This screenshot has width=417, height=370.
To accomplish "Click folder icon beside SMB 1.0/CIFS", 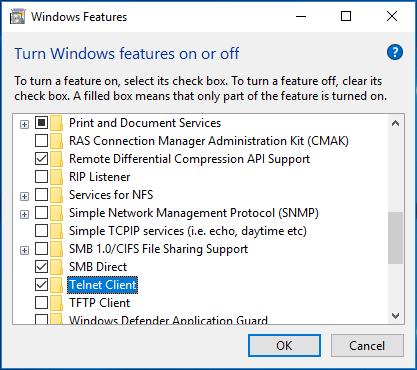I will (x=57, y=249).
